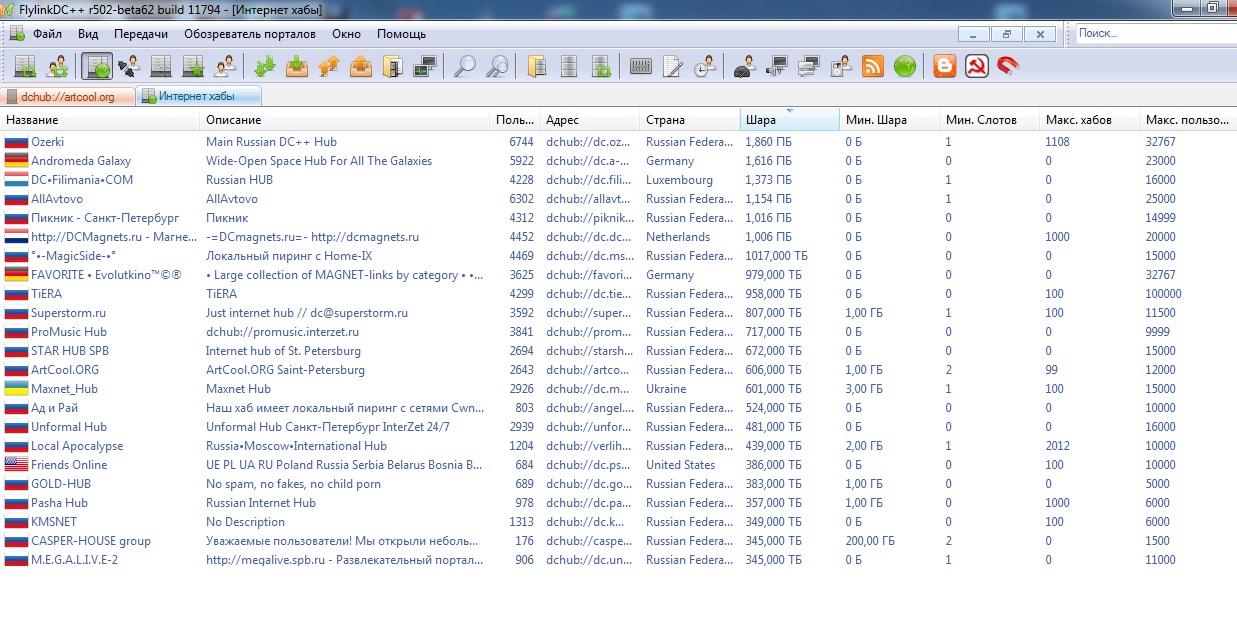Image resolution: width=1237 pixels, height=642 pixels.
Task: Open the notepad with pencil icon
Action: (x=673, y=67)
